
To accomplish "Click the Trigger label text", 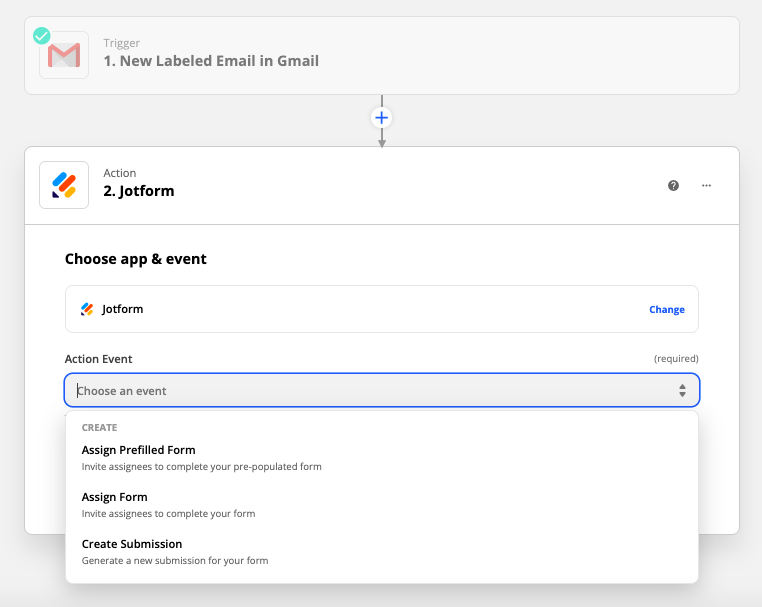I will pyautogui.click(x=121, y=43).
